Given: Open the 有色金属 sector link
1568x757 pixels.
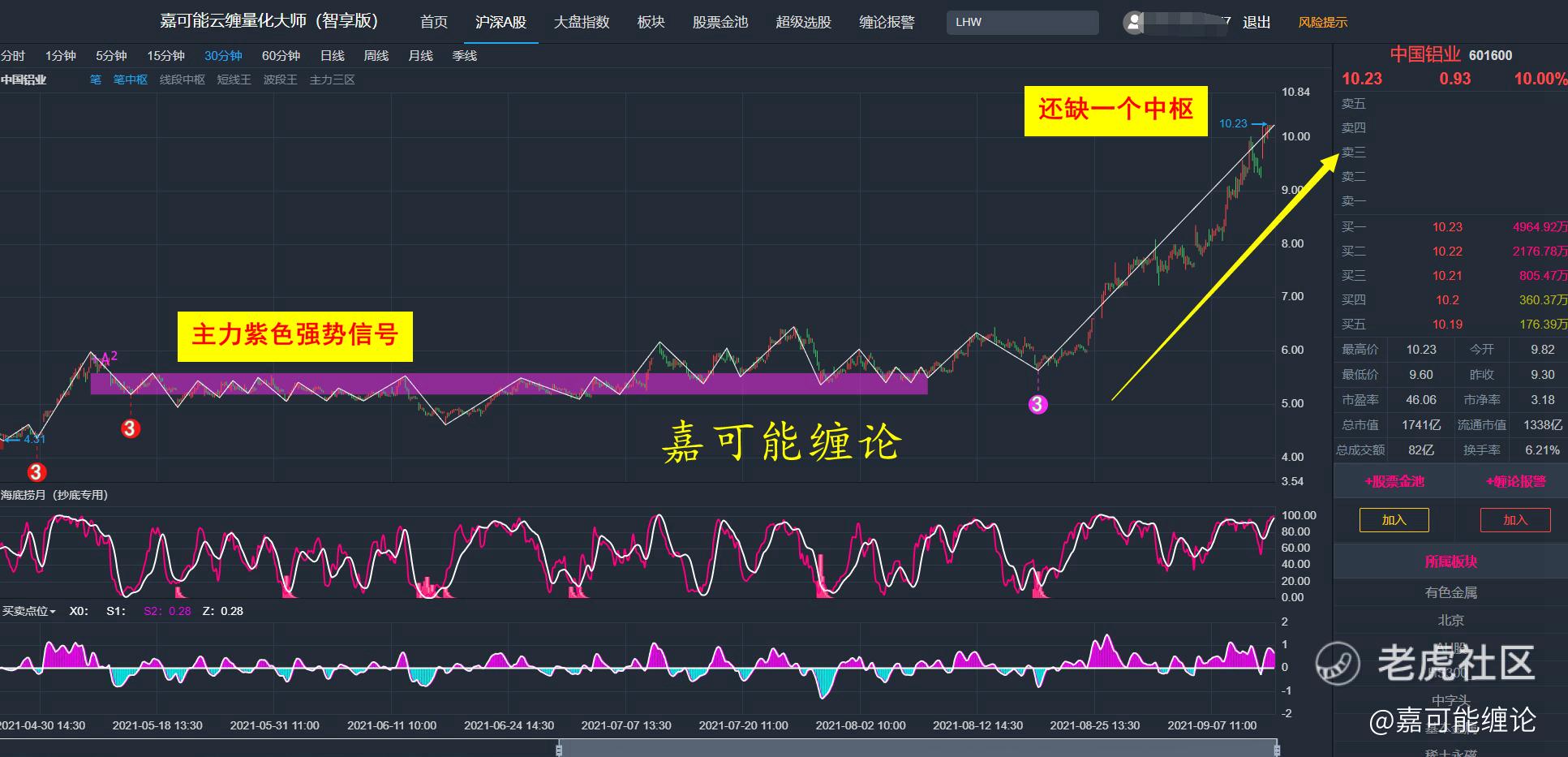Looking at the screenshot, I should (x=1450, y=593).
